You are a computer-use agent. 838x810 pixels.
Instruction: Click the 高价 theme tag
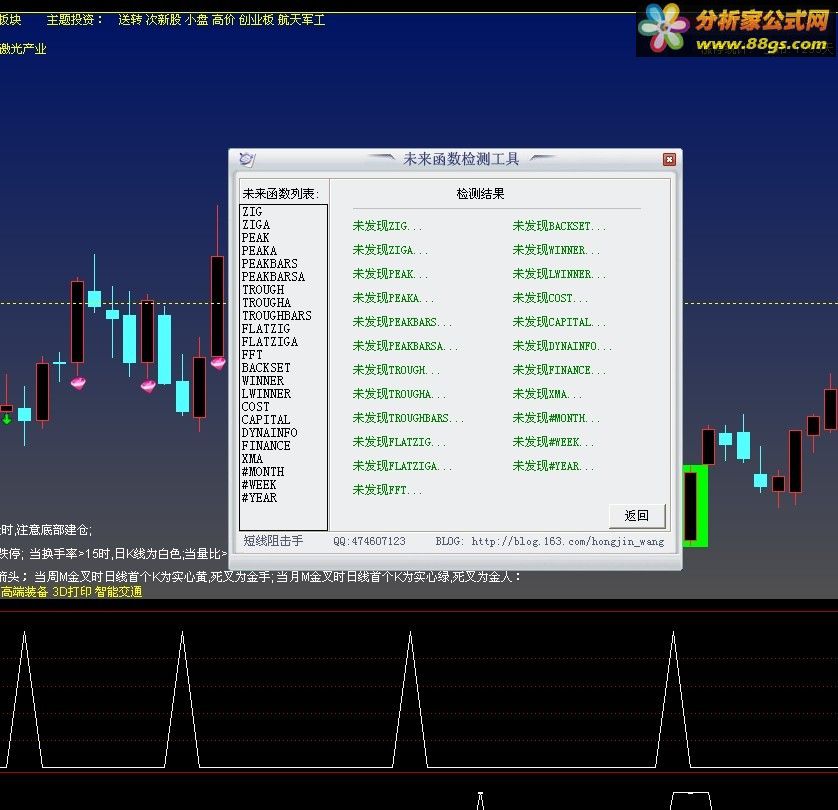point(223,20)
